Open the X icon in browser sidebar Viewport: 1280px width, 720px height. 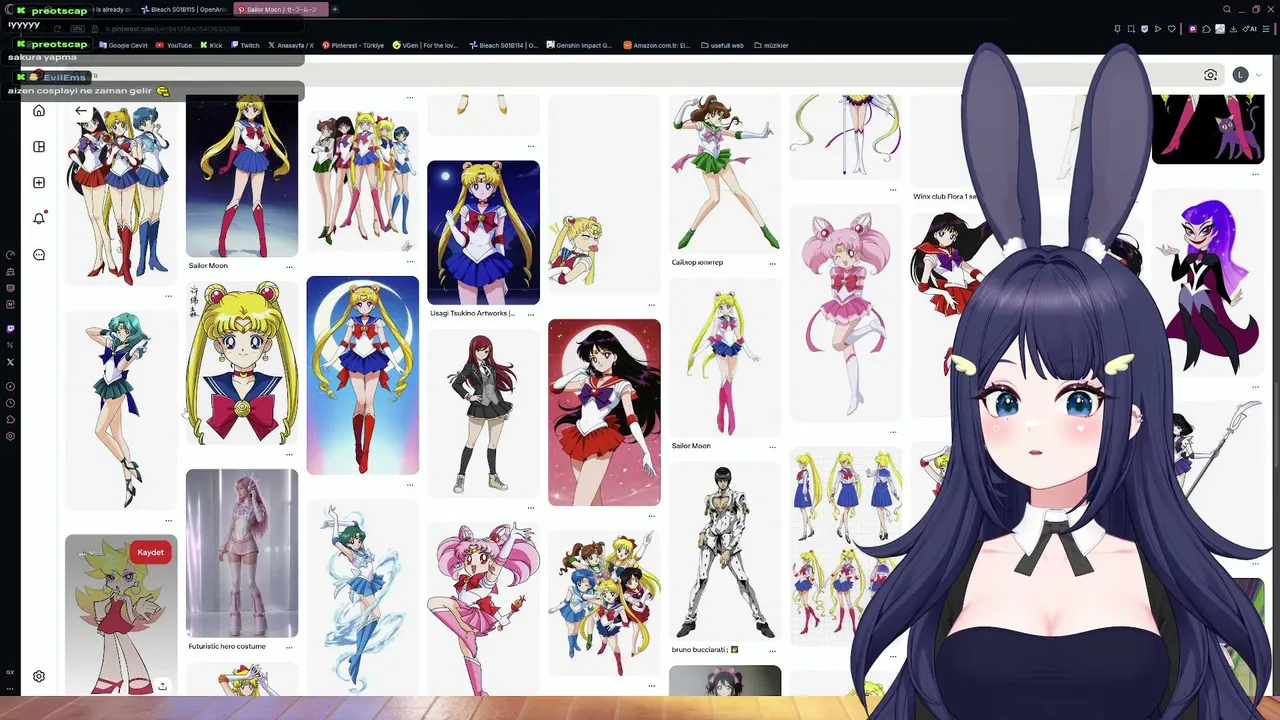tap(10, 362)
